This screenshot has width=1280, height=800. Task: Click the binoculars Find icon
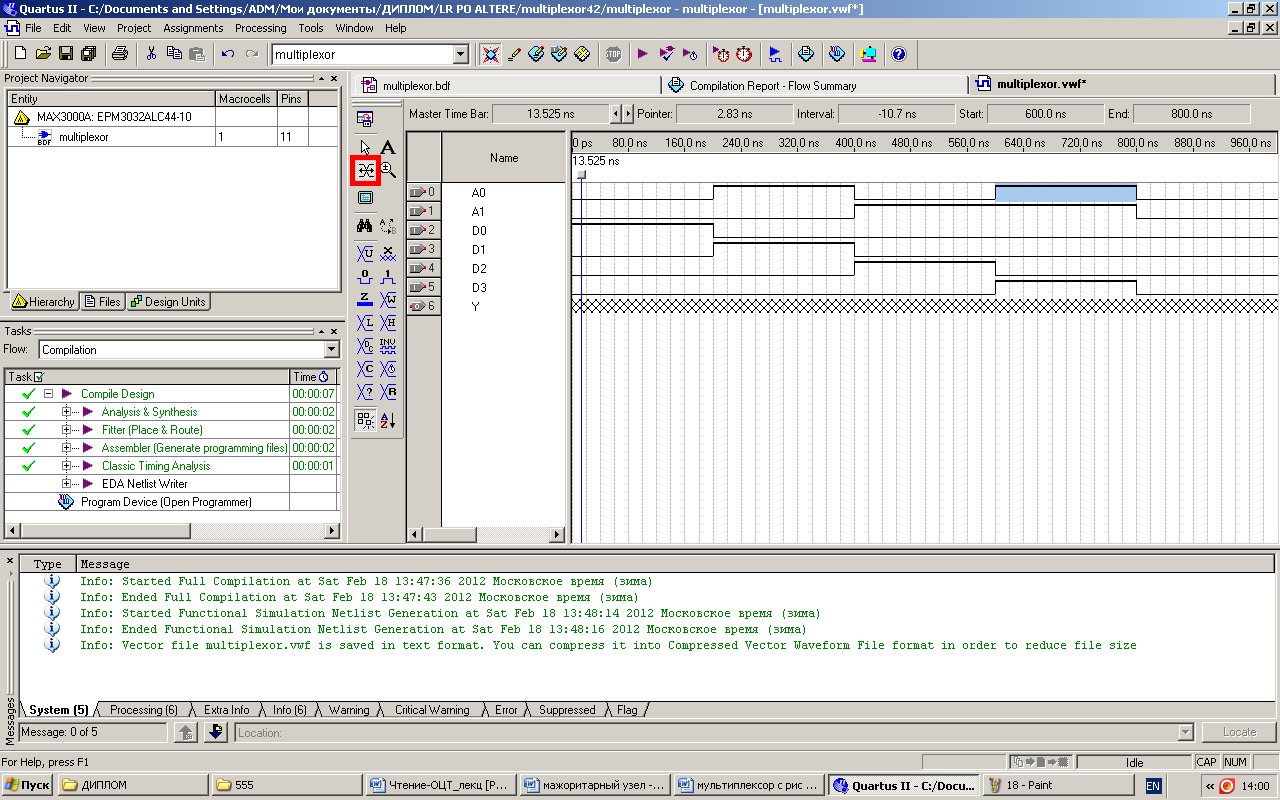click(365, 227)
